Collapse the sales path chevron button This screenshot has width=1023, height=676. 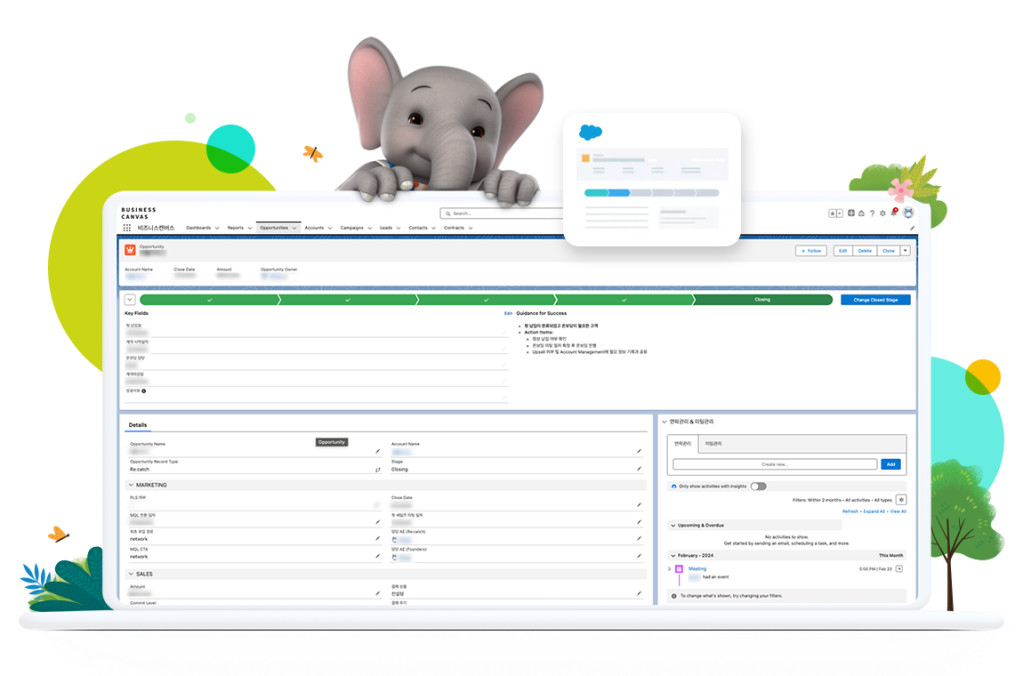pyautogui.click(x=130, y=299)
